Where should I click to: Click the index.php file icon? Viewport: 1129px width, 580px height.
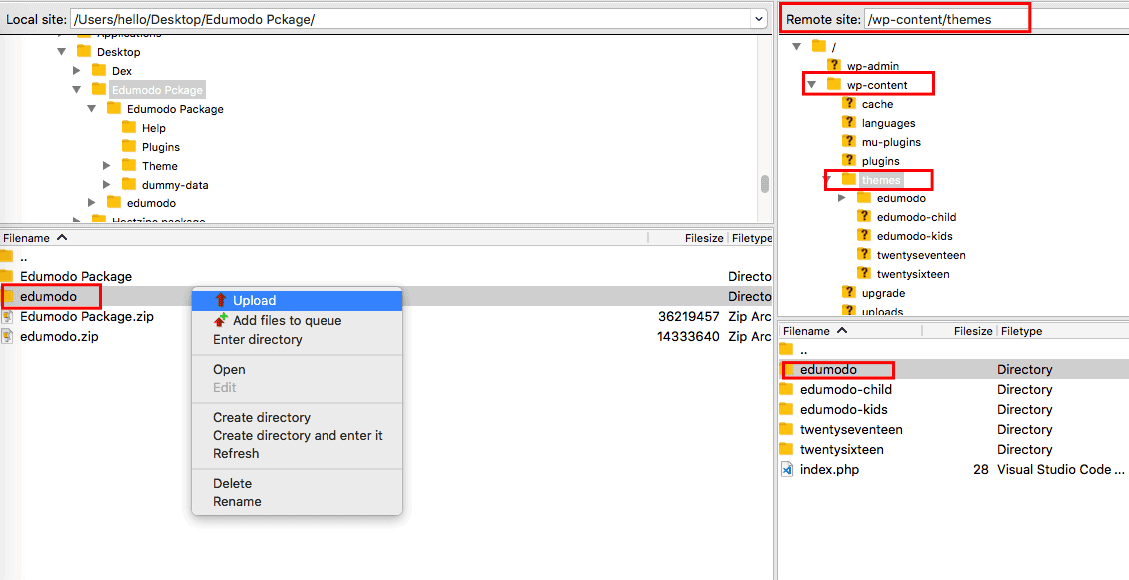(x=786, y=469)
